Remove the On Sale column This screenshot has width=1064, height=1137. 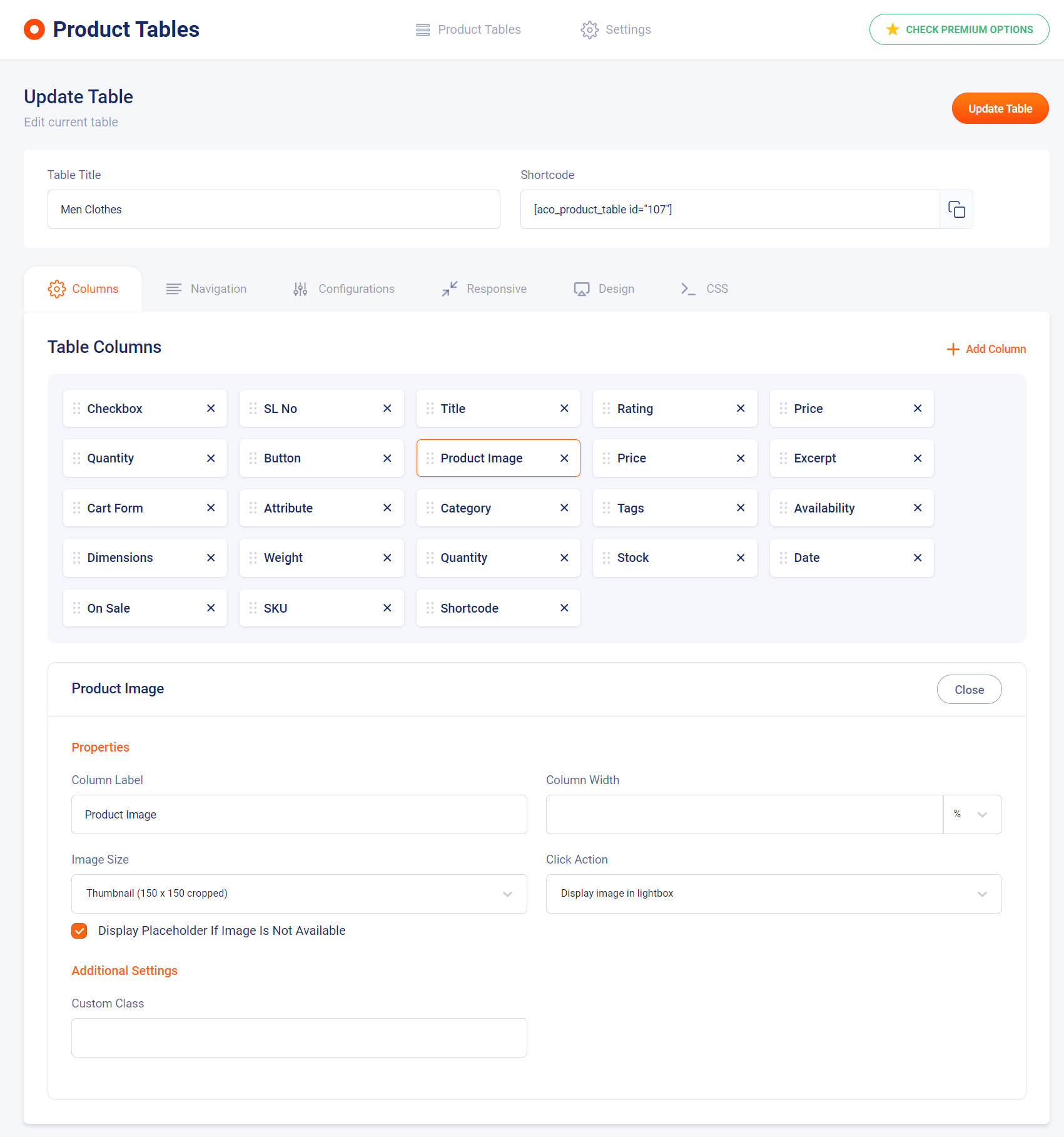click(211, 608)
